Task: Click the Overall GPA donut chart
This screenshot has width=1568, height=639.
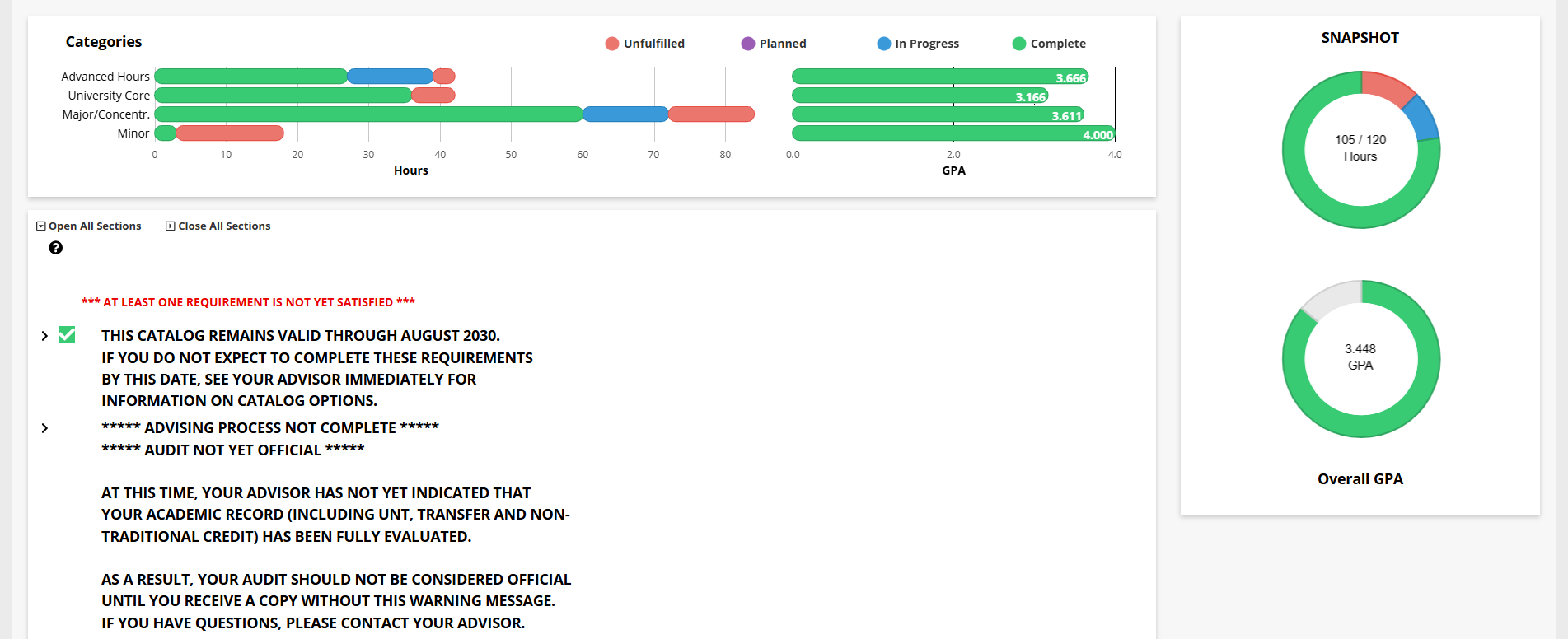Action: pyautogui.click(x=1360, y=358)
